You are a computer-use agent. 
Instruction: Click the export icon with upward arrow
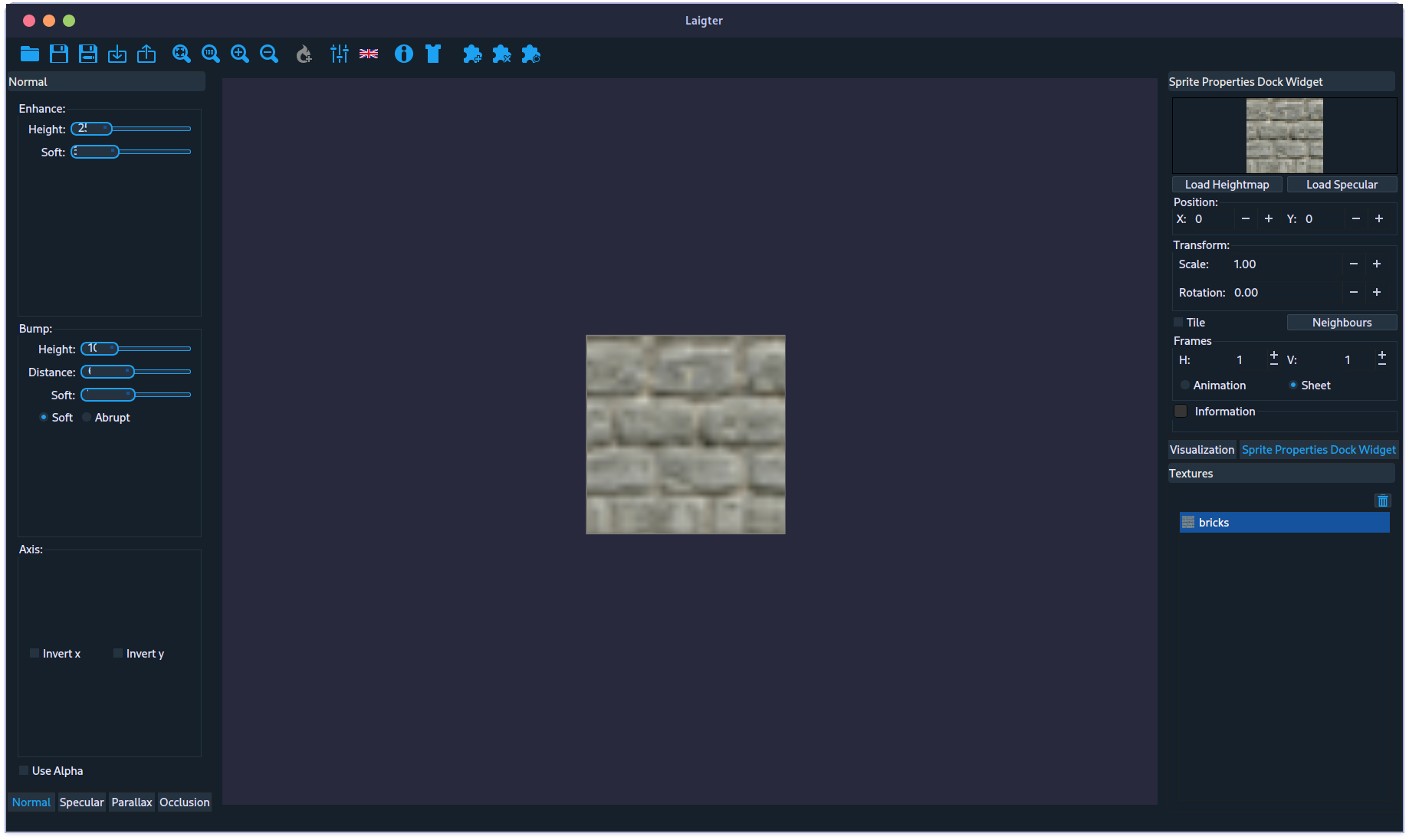(x=146, y=54)
